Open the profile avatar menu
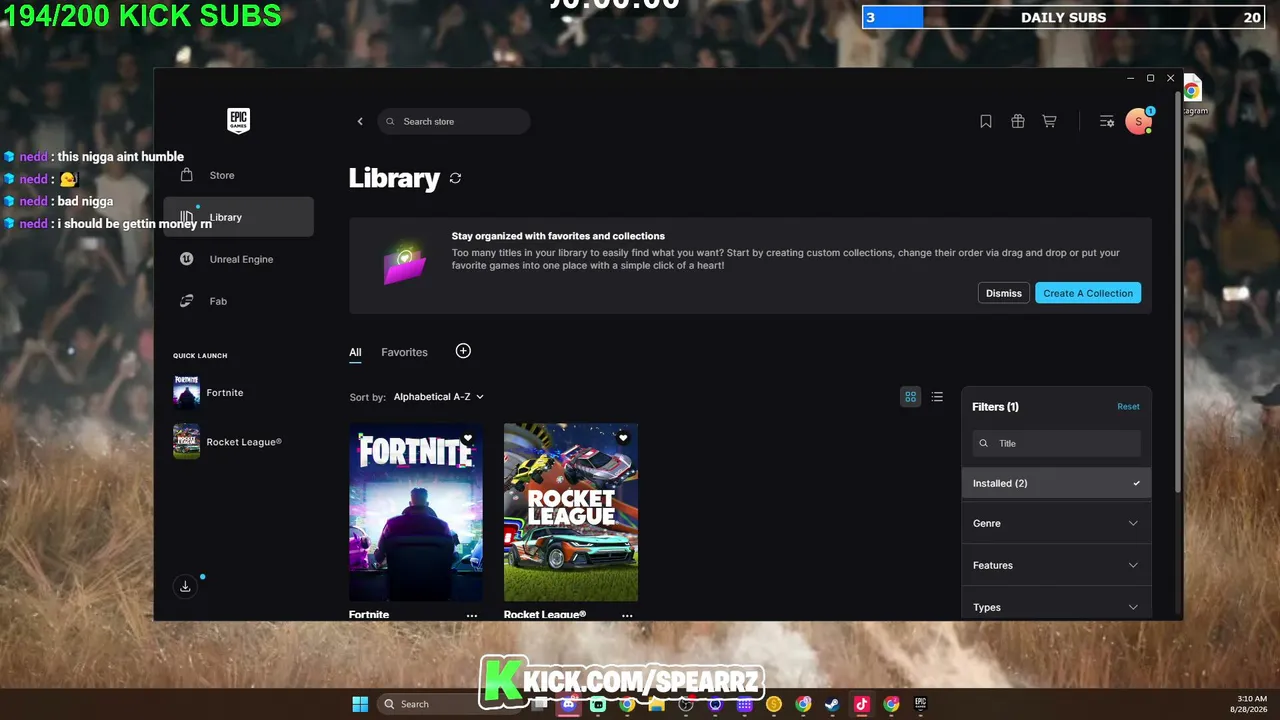Viewport: 1280px width, 720px height. (1138, 122)
